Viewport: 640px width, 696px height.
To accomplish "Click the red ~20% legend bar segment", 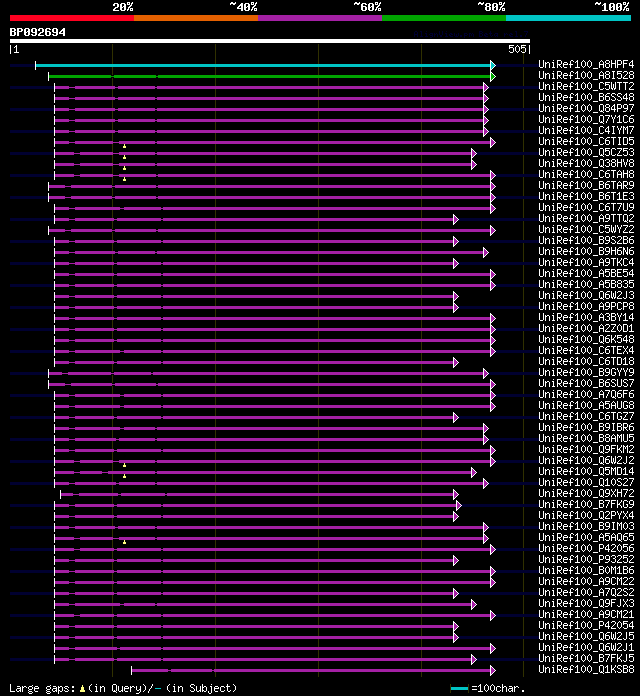I will (72, 18).
